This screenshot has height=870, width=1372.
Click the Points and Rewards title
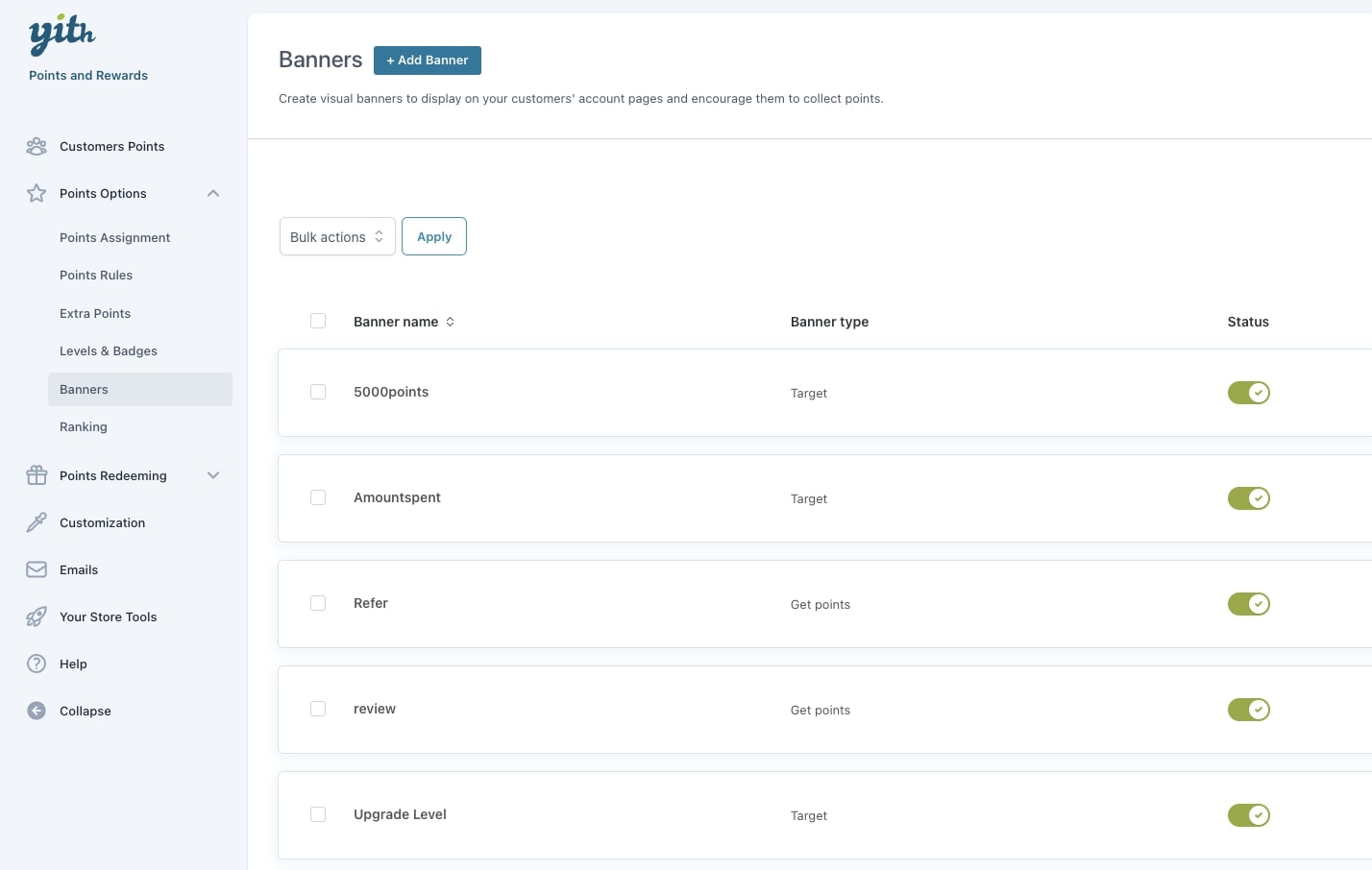pos(88,75)
